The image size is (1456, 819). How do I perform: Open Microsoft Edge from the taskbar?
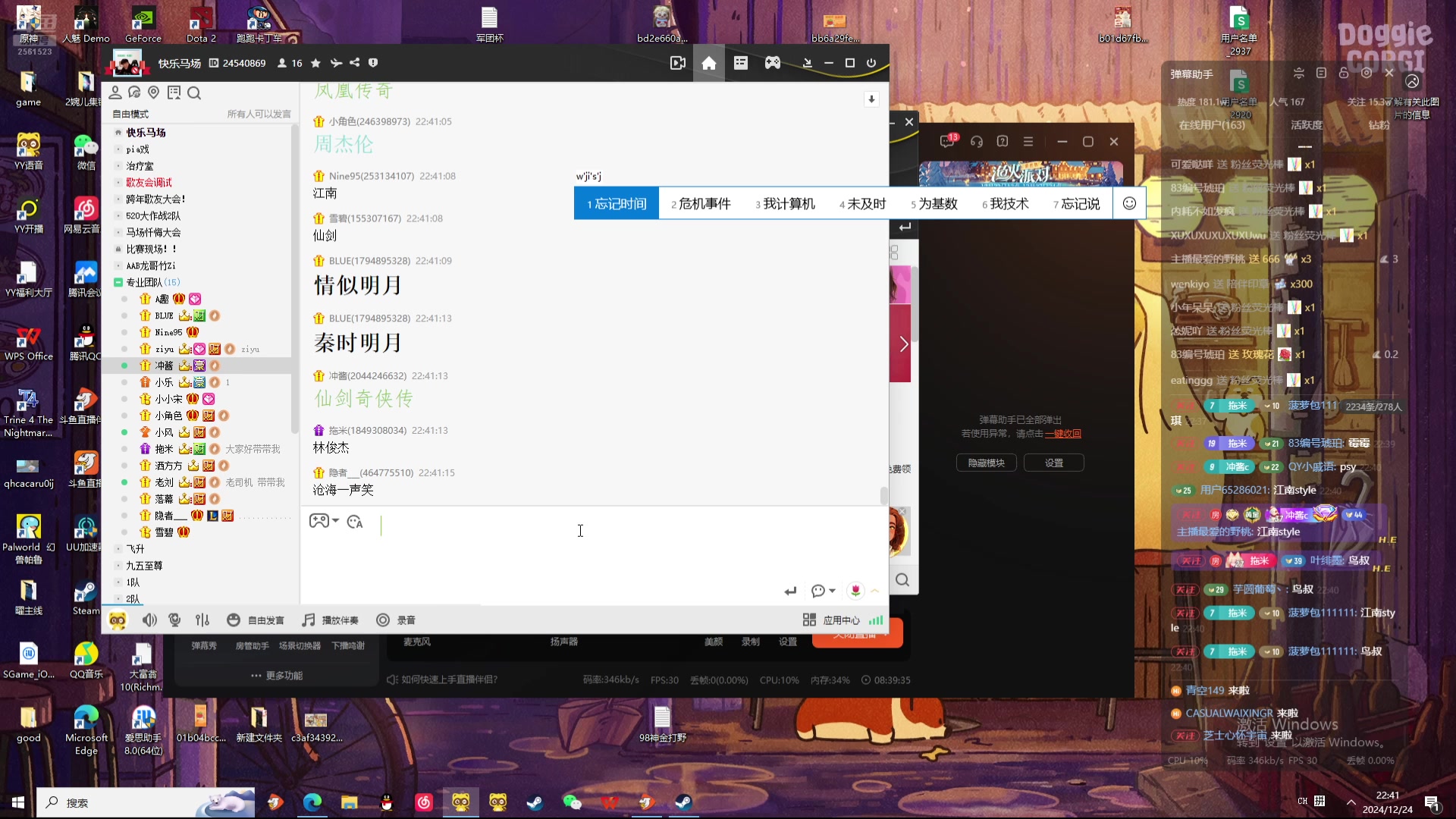[312, 802]
